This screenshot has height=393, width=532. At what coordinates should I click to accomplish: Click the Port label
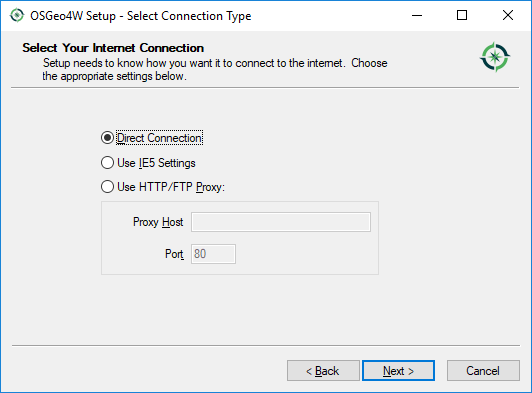(174, 254)
